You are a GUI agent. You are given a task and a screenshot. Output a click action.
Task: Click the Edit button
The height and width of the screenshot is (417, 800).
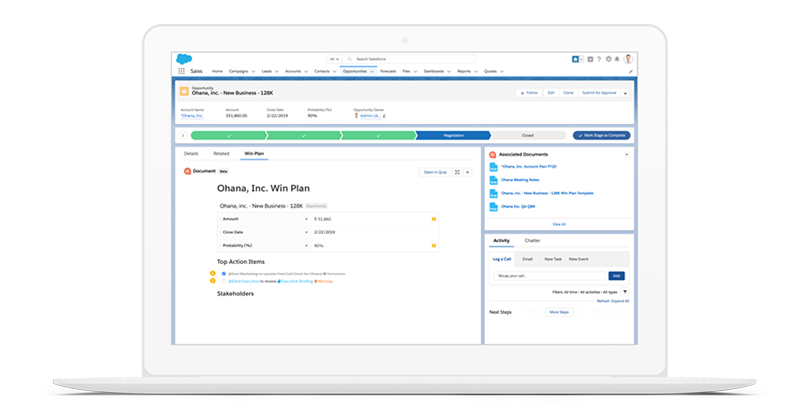click(551, 93)
